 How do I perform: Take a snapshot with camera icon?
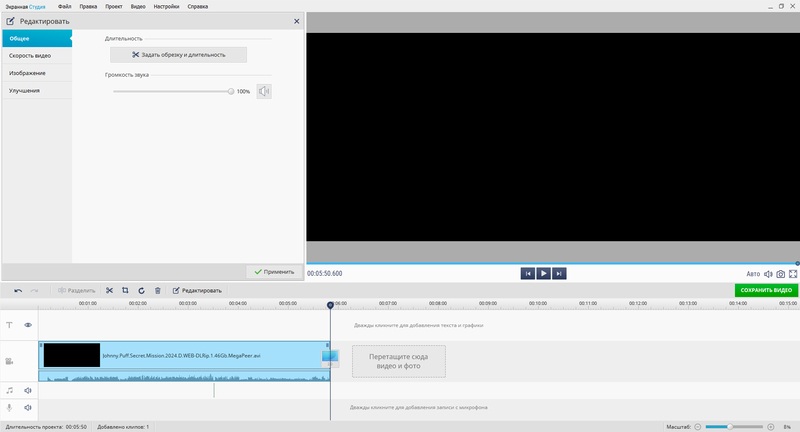point(781,274)
